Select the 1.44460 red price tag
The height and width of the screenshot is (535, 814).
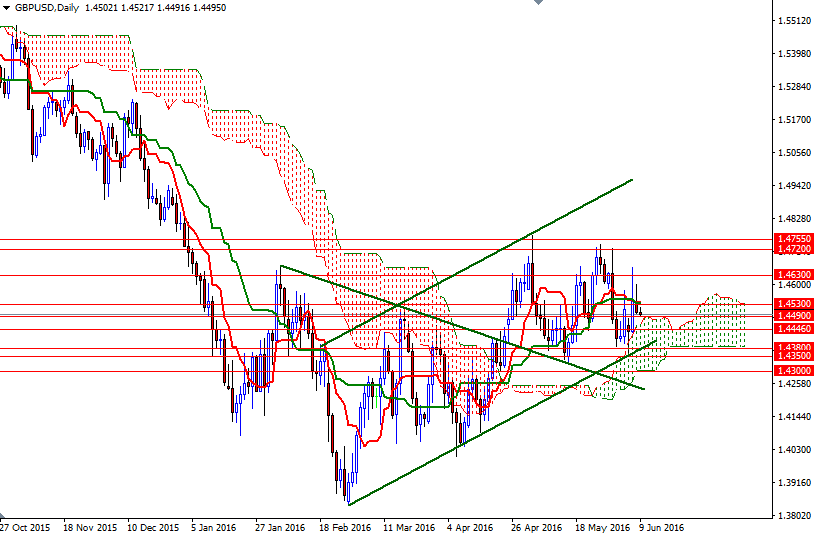793,328
